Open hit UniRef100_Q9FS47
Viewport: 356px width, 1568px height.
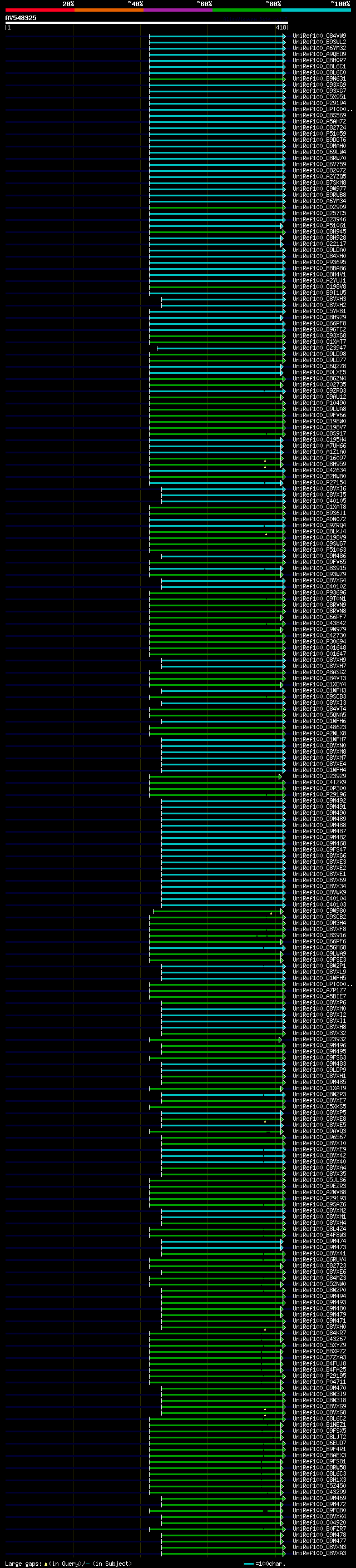click(x=319, y=850)
